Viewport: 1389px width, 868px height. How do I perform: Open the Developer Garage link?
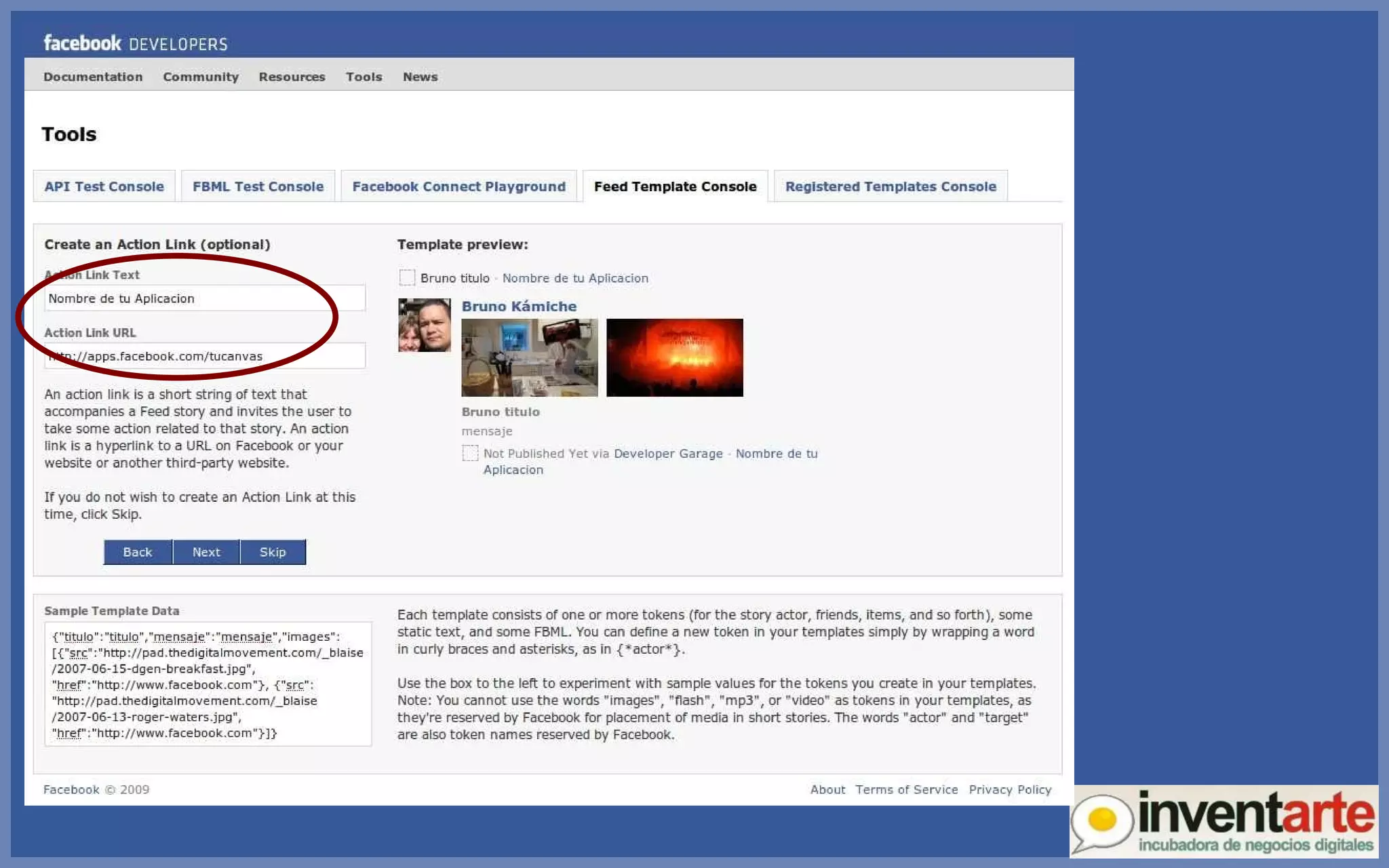pos(668,454)
